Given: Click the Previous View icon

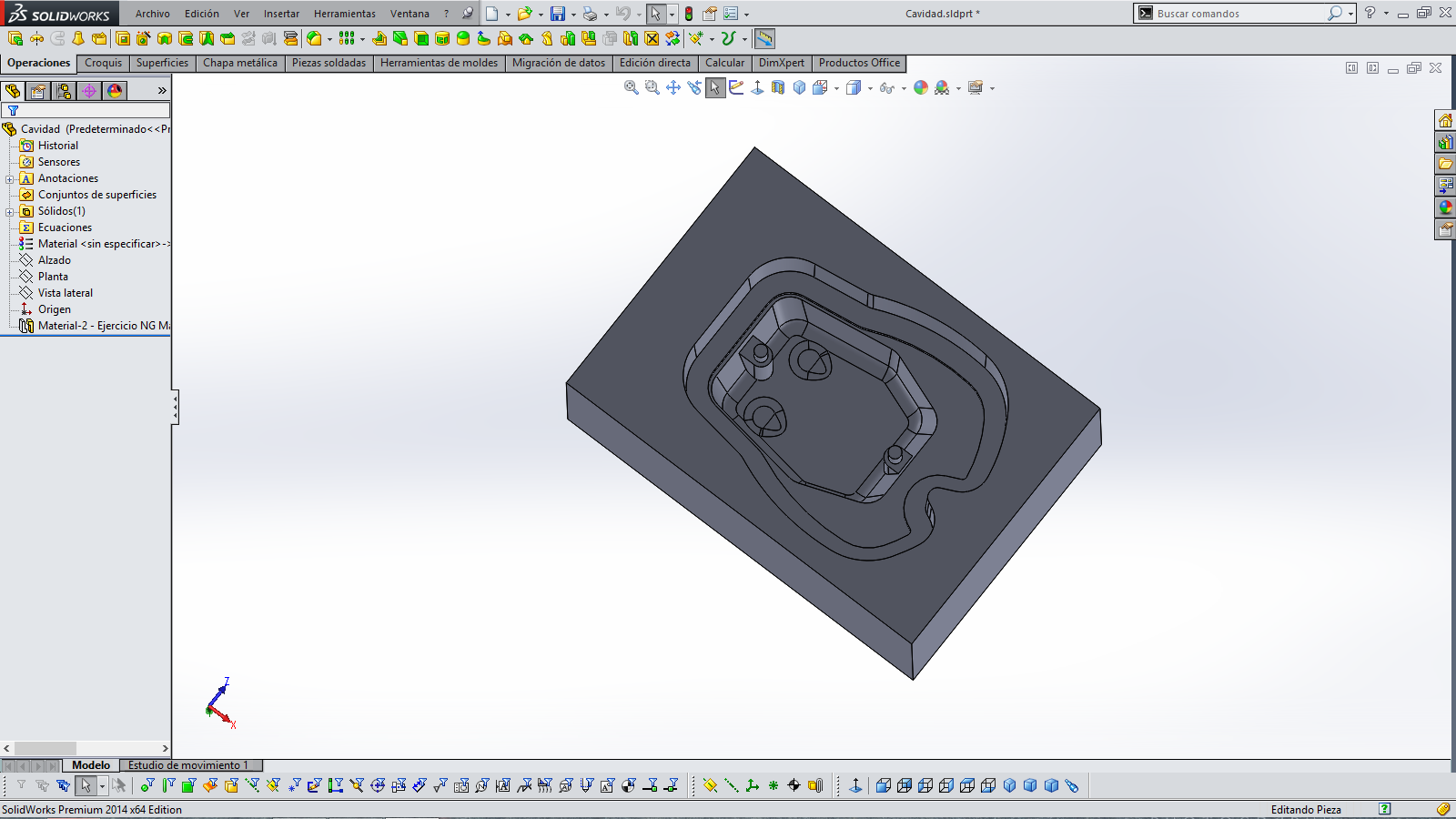Looking at the screenshot, I should (x=694, y=87).
